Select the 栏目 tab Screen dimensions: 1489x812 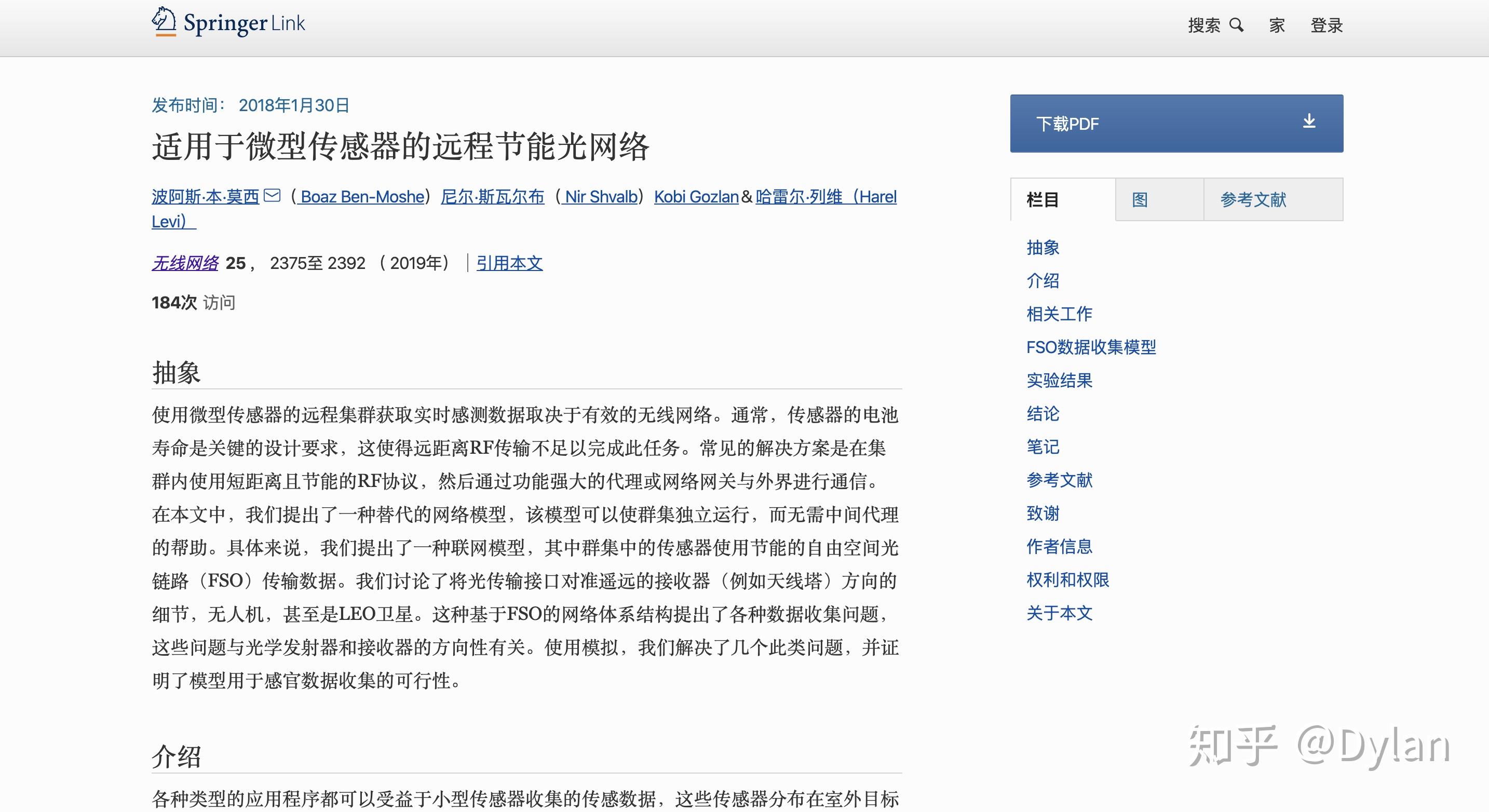tap(1042, 200)
